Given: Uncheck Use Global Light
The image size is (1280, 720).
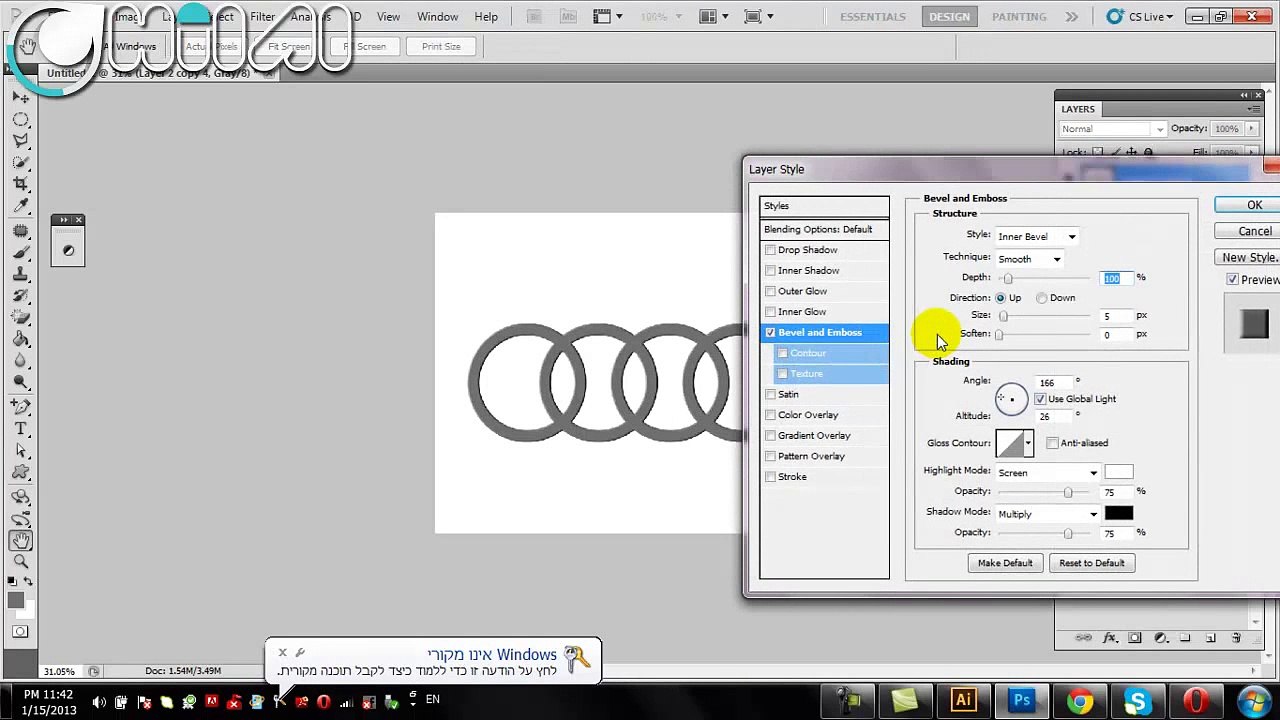Looking at the screenshot, I should tap(1040, 399).
